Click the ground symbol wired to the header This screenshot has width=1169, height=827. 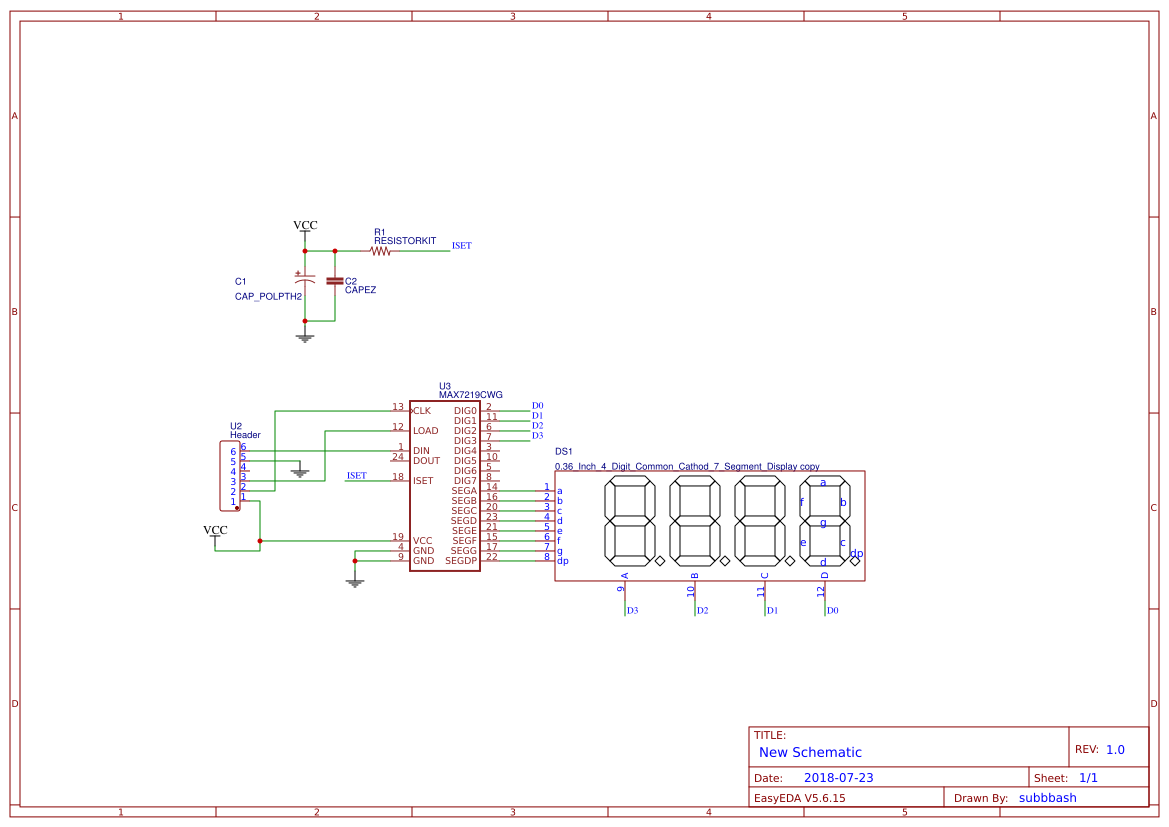click(x=300, y=472)
